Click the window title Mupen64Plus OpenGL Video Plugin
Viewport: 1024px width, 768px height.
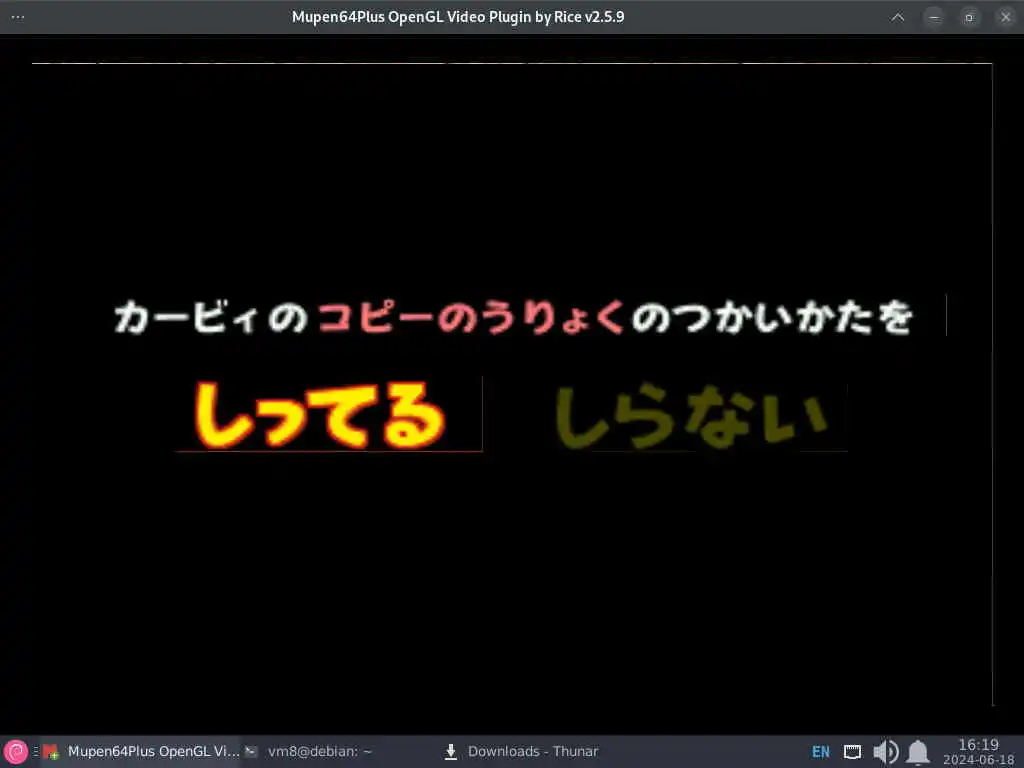(x=458, y=17)
